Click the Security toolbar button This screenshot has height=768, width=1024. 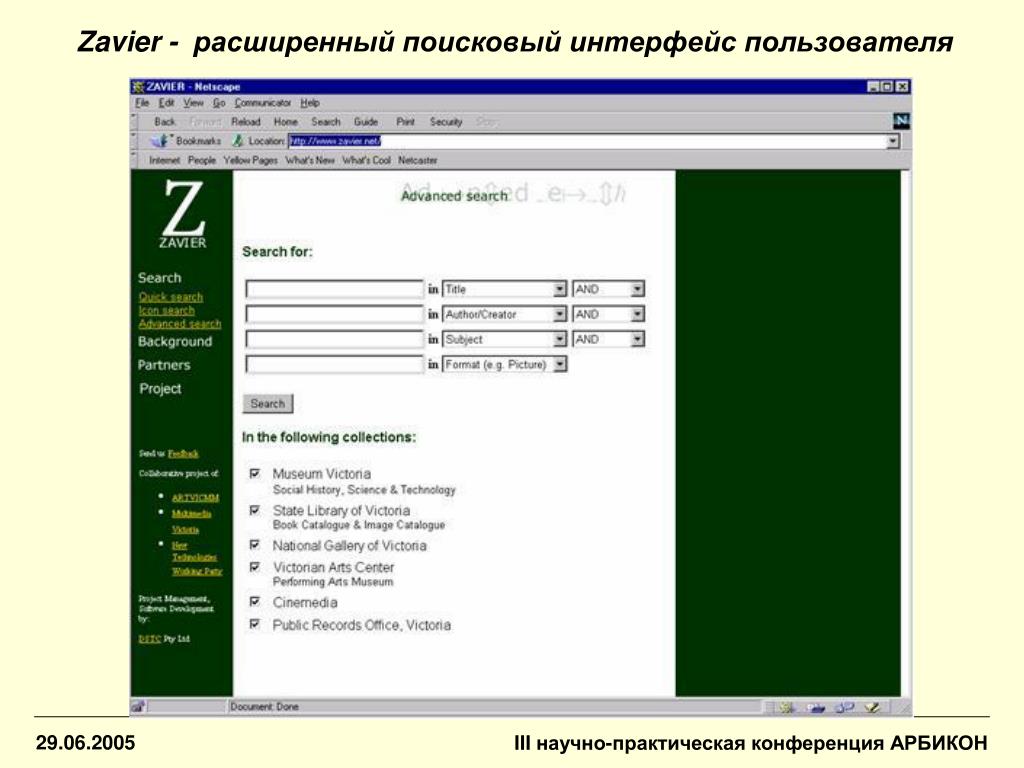pyautogui.click(x=446, y=121)
